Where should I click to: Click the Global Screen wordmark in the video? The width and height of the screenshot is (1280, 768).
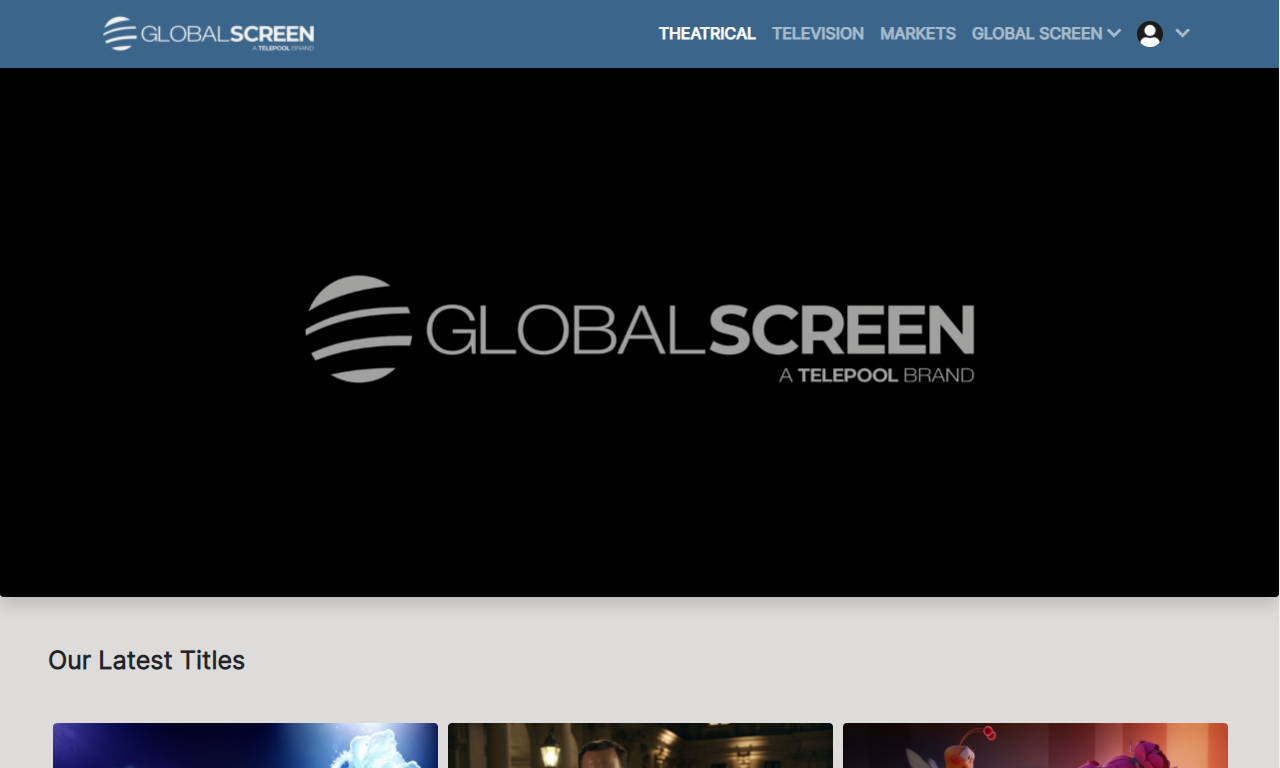coord(698,330)
